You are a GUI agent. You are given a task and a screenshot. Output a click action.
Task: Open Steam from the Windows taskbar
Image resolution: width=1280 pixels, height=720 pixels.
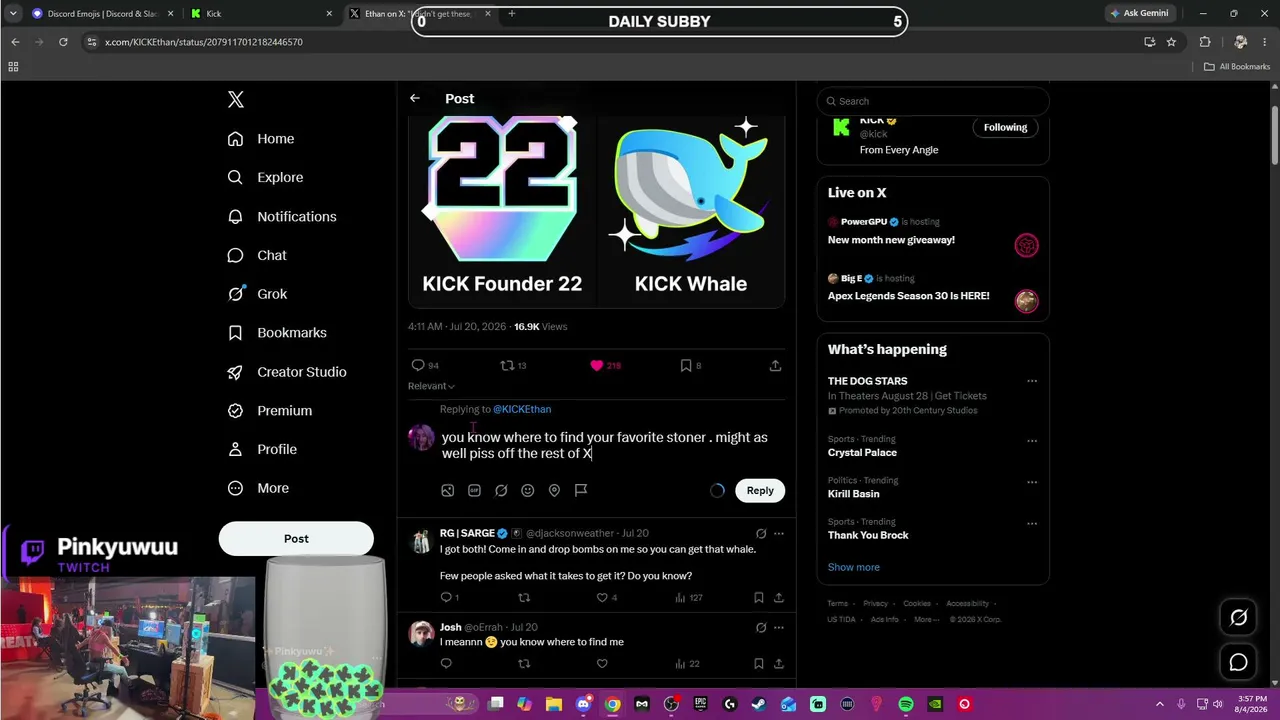(x=759, y=704)
